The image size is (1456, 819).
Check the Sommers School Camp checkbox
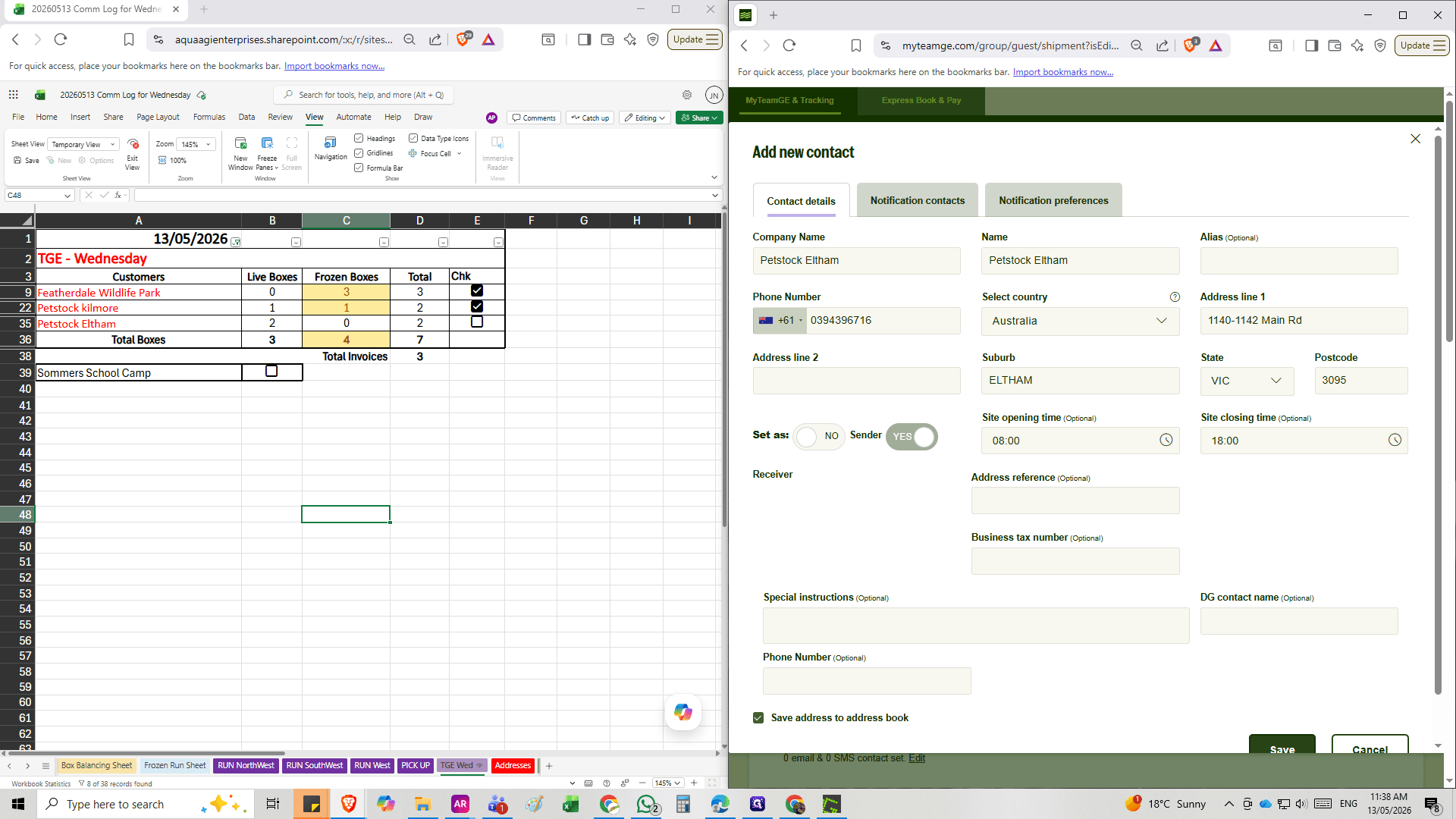[x=271, y=372]
